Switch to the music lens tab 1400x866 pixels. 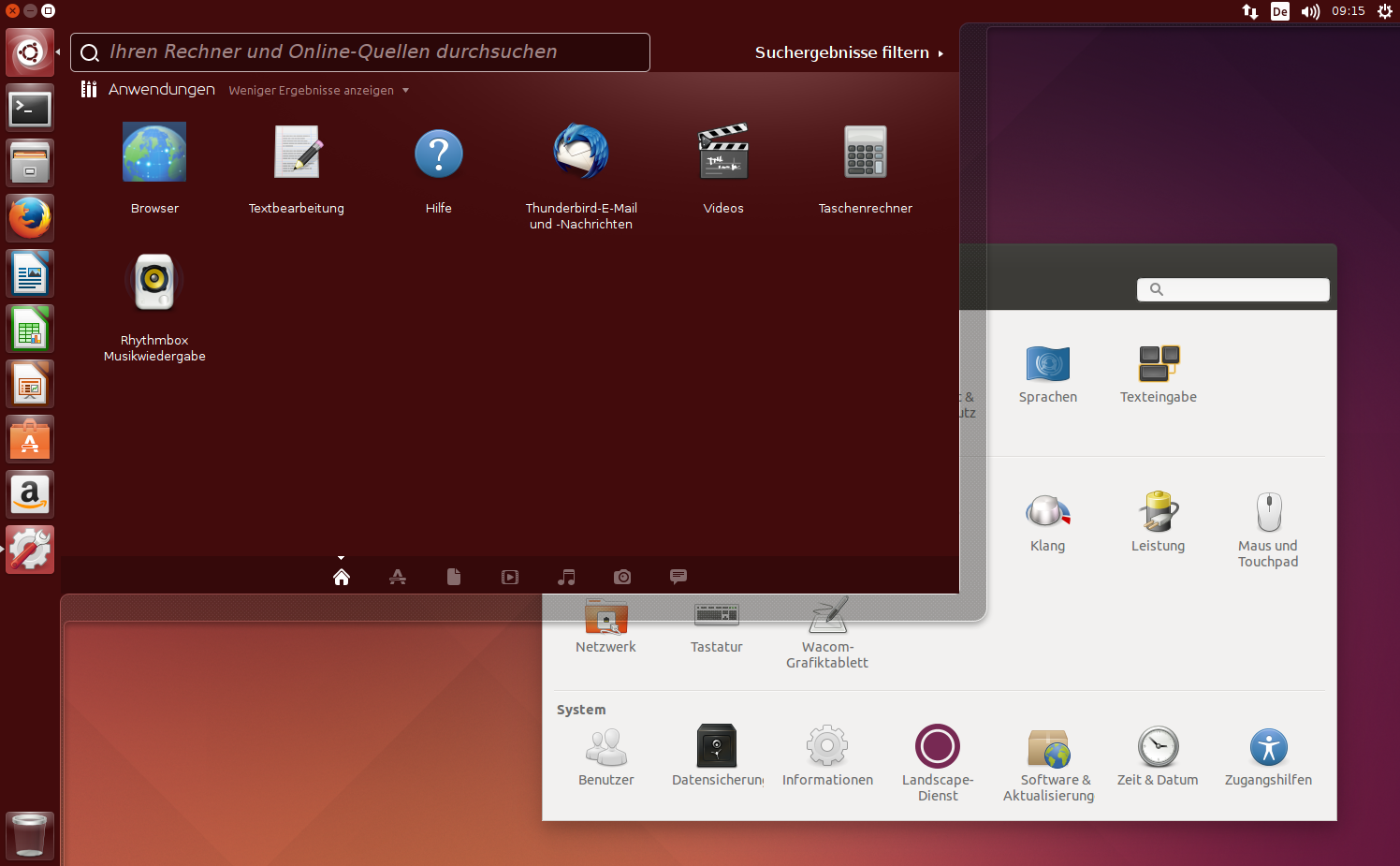(x=566, y=577)
